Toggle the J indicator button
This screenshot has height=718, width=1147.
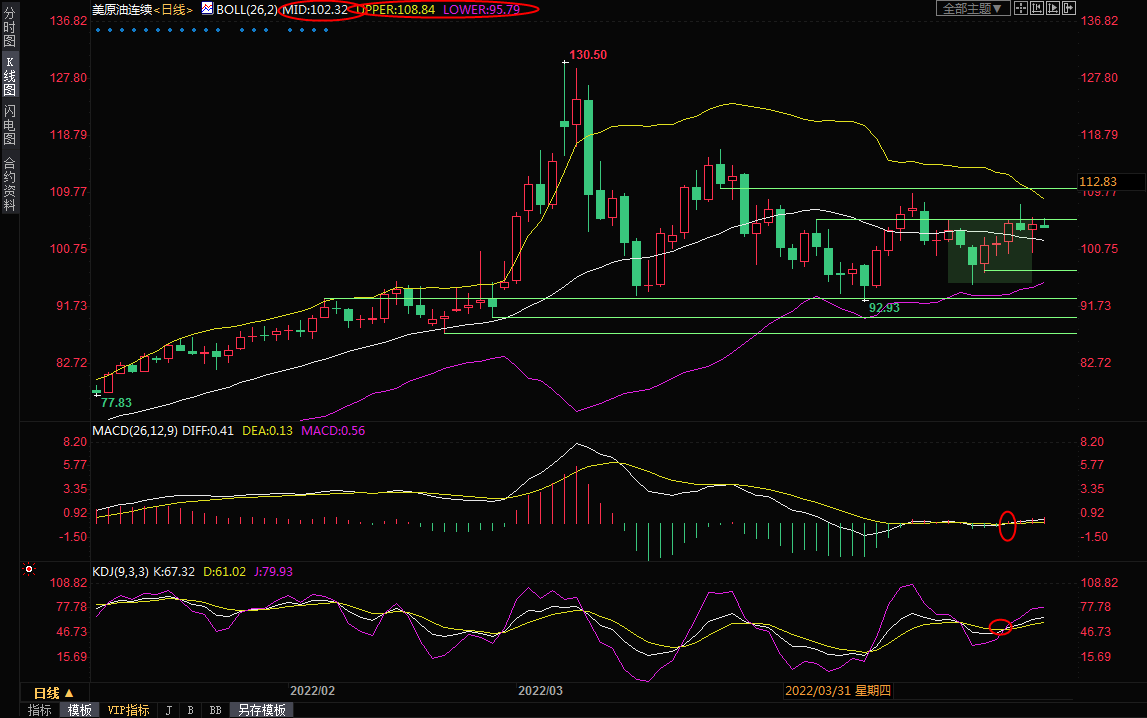point(168,710)
